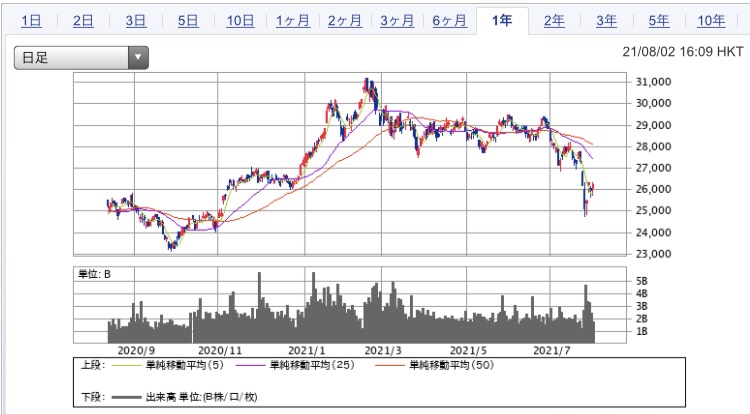Click the 下段: legend label

93,397
